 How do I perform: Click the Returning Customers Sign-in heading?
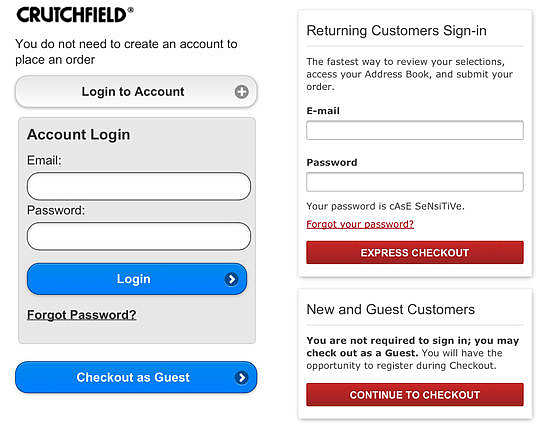click(x=396, y=31)
